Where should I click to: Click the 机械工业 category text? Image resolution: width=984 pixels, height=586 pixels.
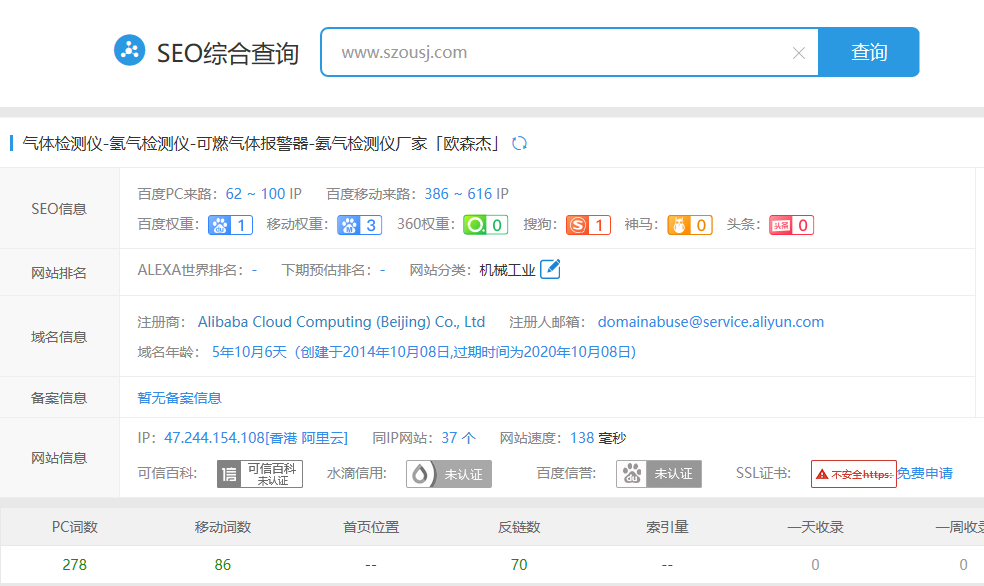[x=507, y=270]
